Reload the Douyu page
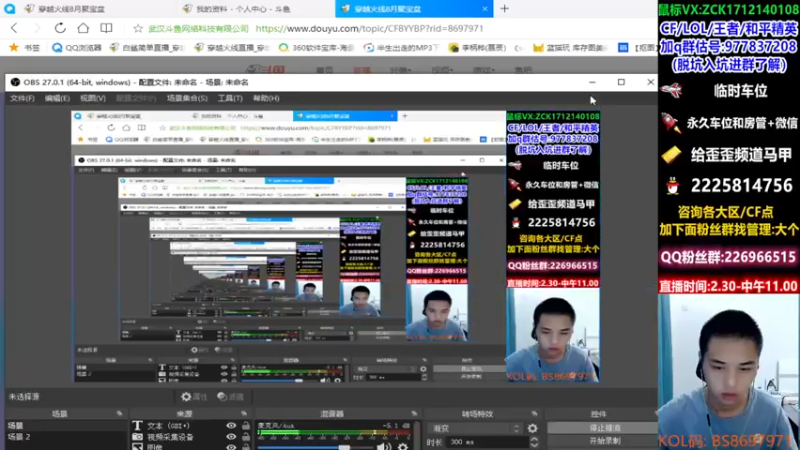This screenshot has height=450, width=800. pos(60,28)
